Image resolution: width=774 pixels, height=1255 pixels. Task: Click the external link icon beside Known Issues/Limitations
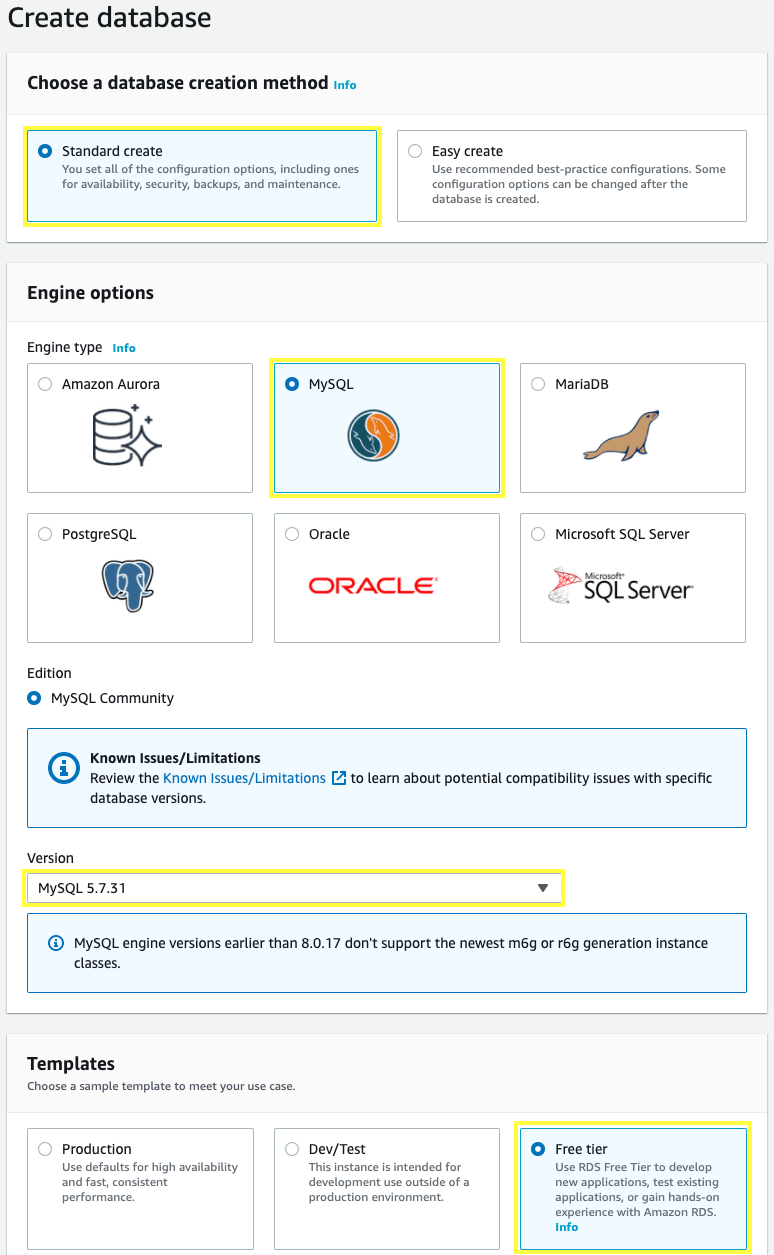(x=339, y=778)
